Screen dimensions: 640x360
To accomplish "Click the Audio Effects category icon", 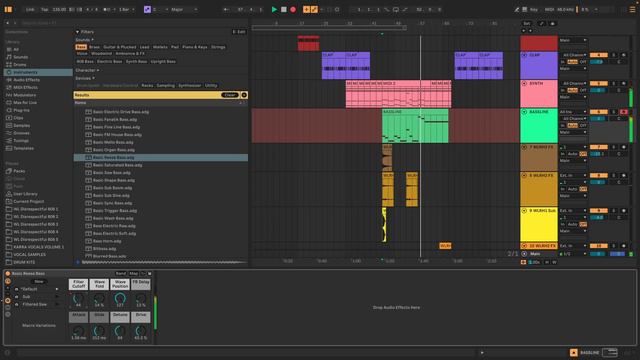I will point(9,80).
